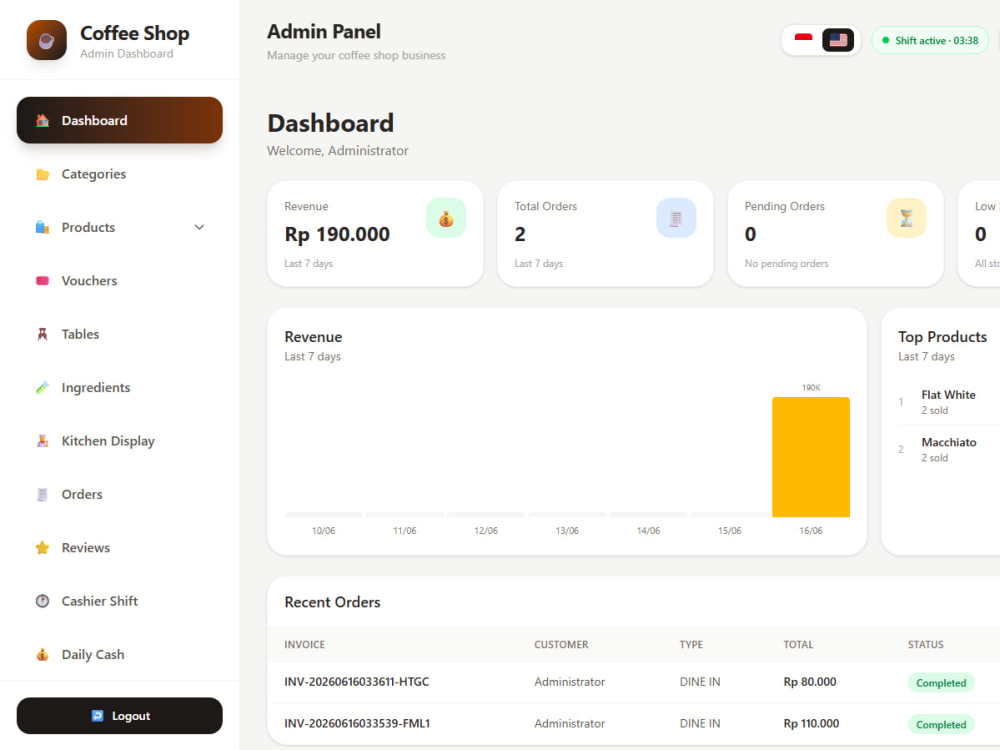Click the INVOICE column header
This screenshot has width=1000, height=750.
304,644
